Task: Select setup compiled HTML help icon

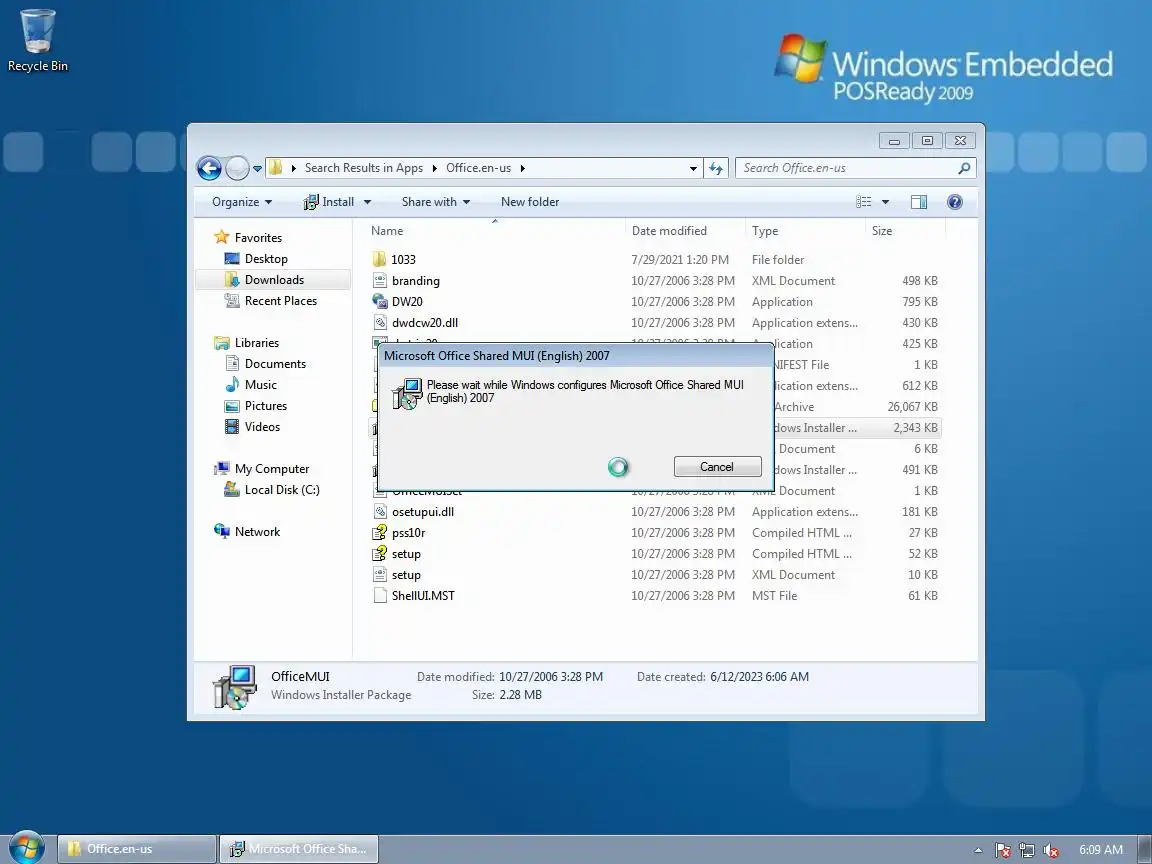Action: point(380,554)
